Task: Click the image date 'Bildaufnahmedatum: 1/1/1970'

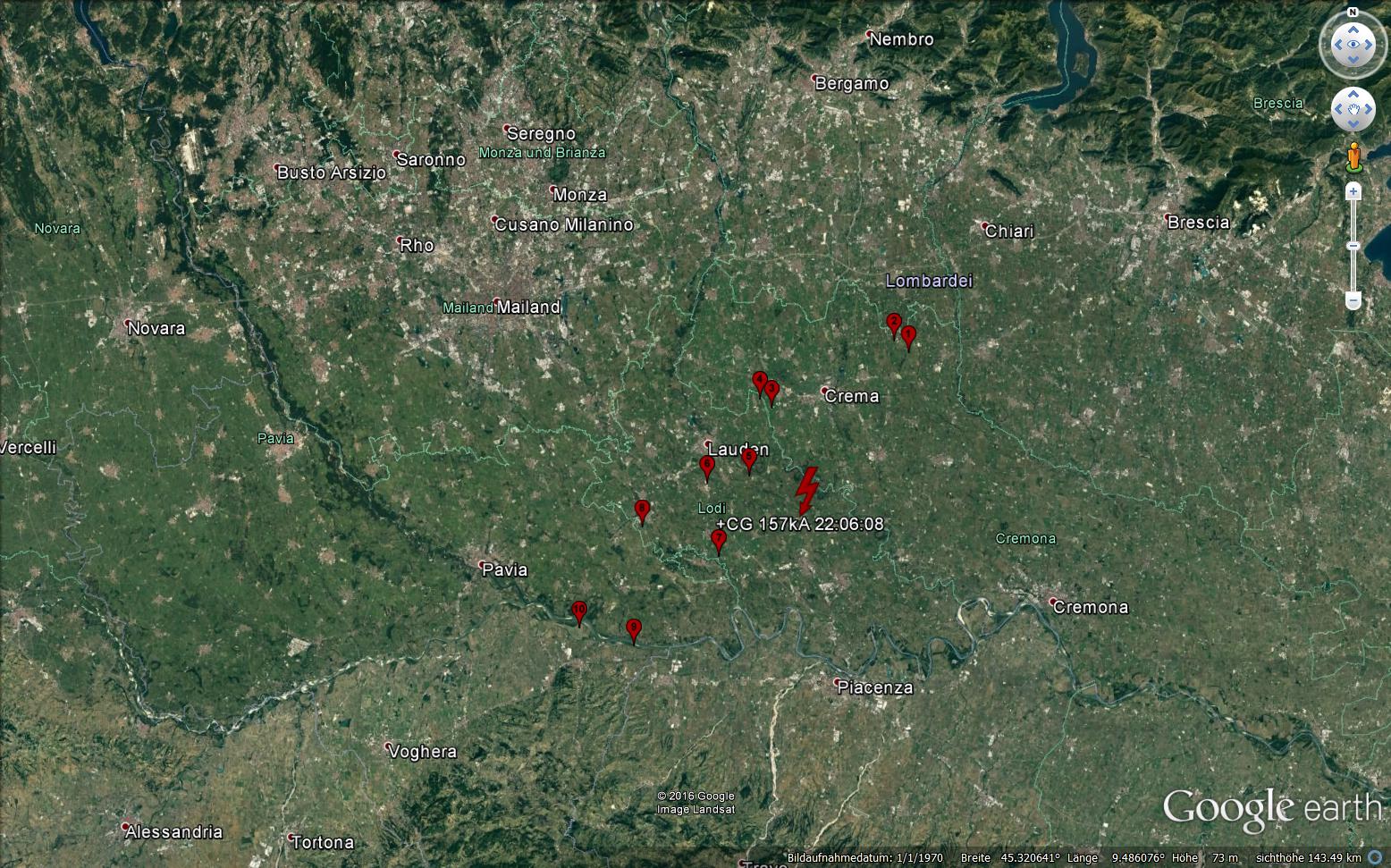Action: click(x=864, y=858)
